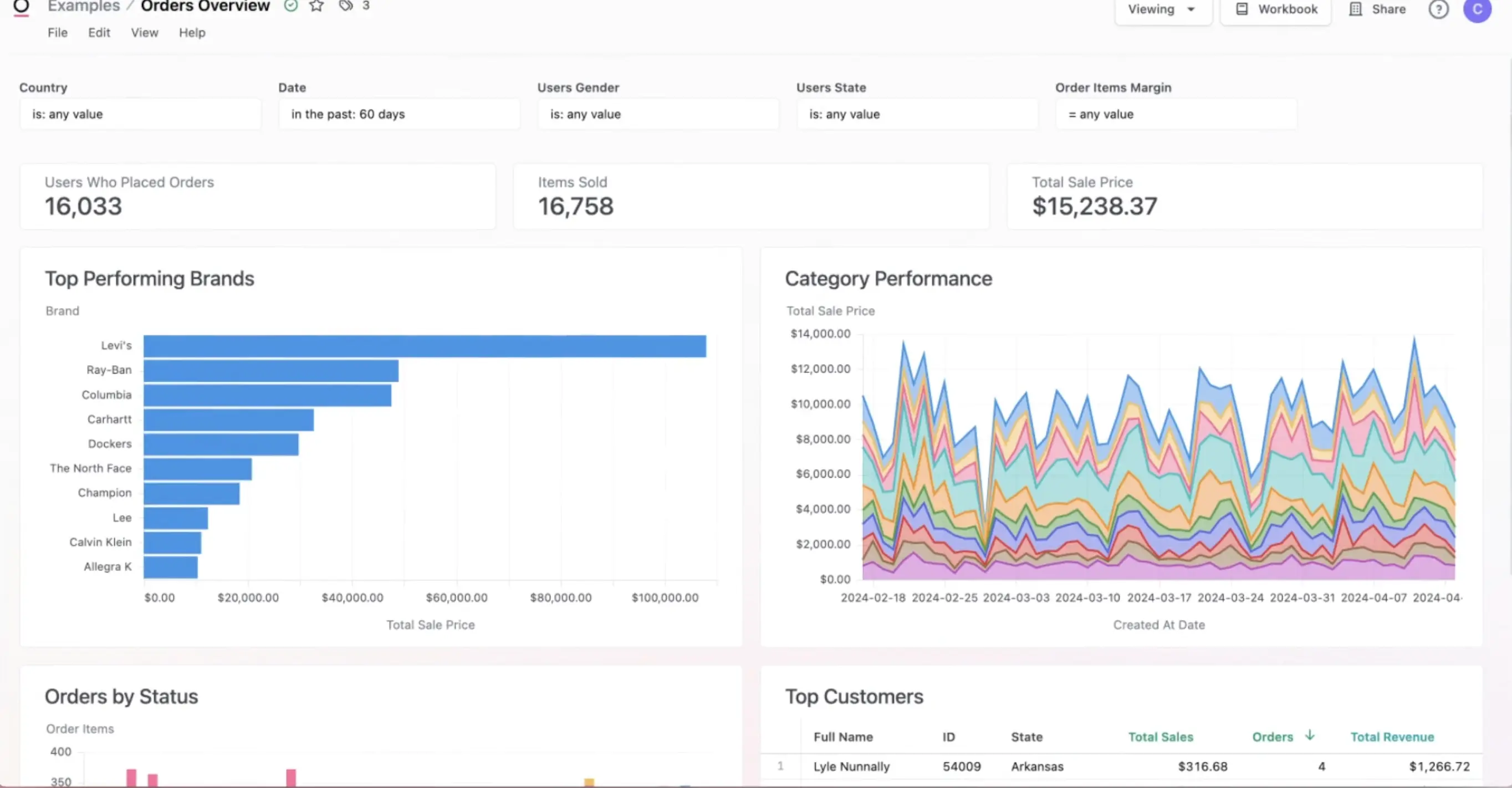
Task: Sort by the Orders column header
Action: (x=1273, y=737)
